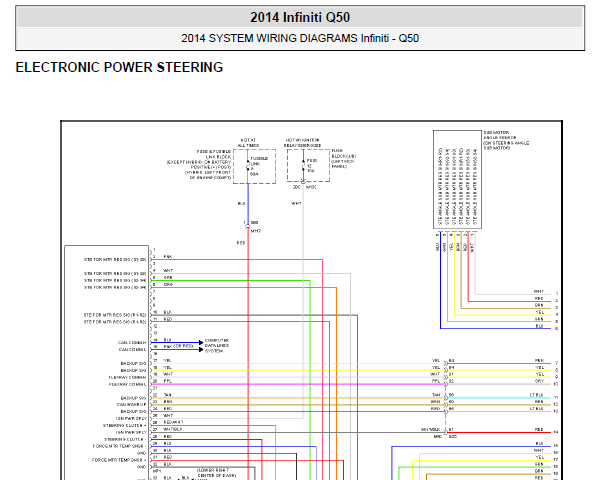Select the "SUB MOTOR ANGLE SENSOR" component label

(506, 140)
